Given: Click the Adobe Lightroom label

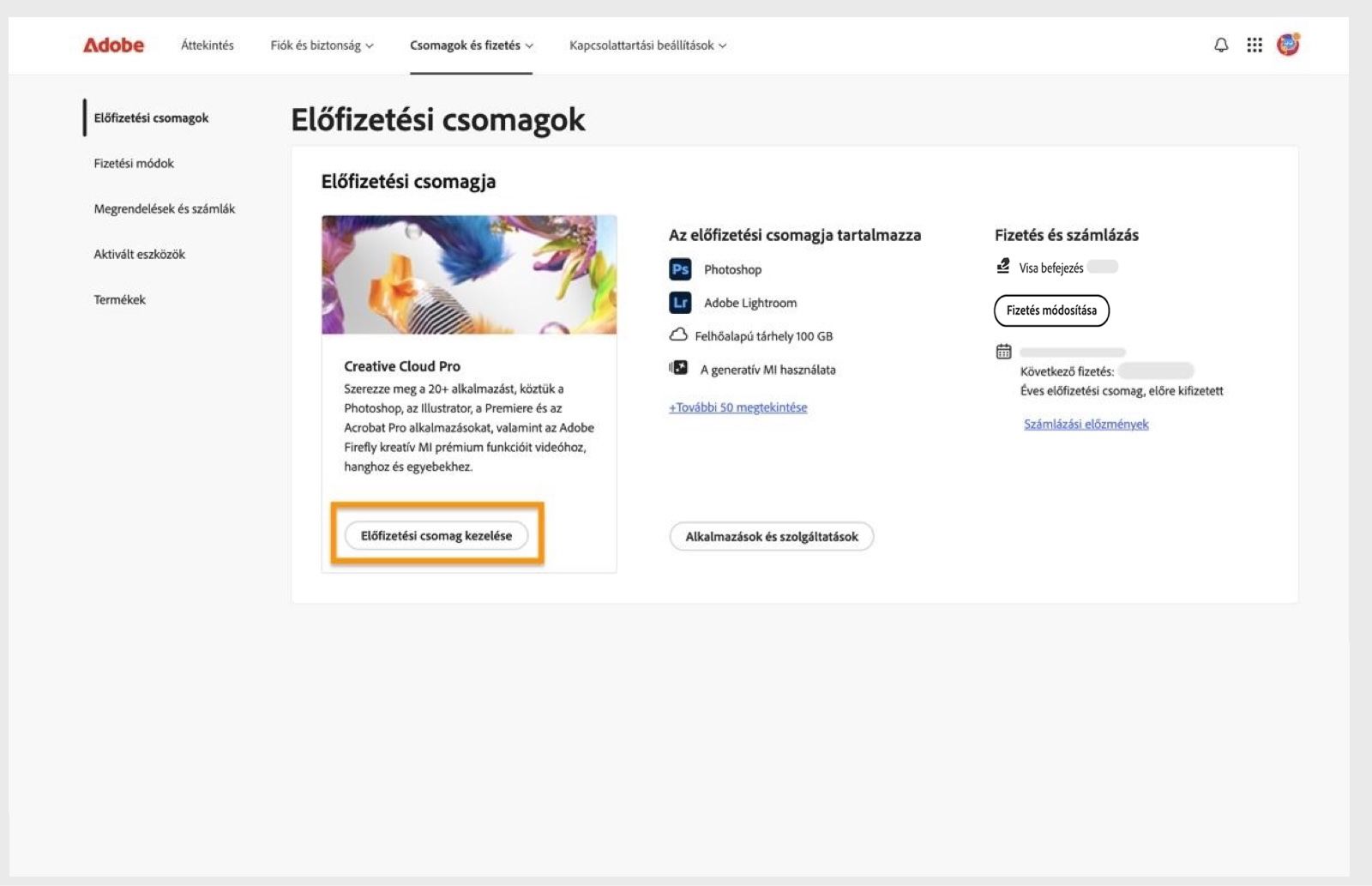Looking at the screenshot, I should click(x=750, y=303).
